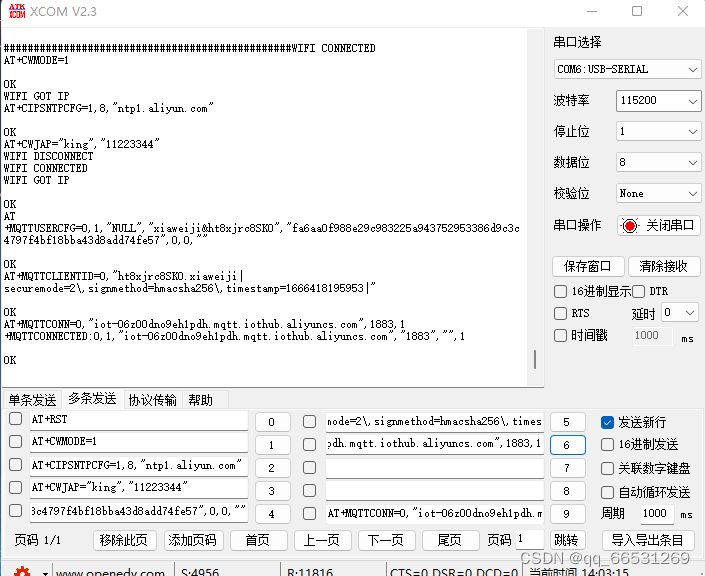Image resolution: width=705 pixels, height=576 pixels.
Task: Send command with button 1
Action: (x=272, y=445)
